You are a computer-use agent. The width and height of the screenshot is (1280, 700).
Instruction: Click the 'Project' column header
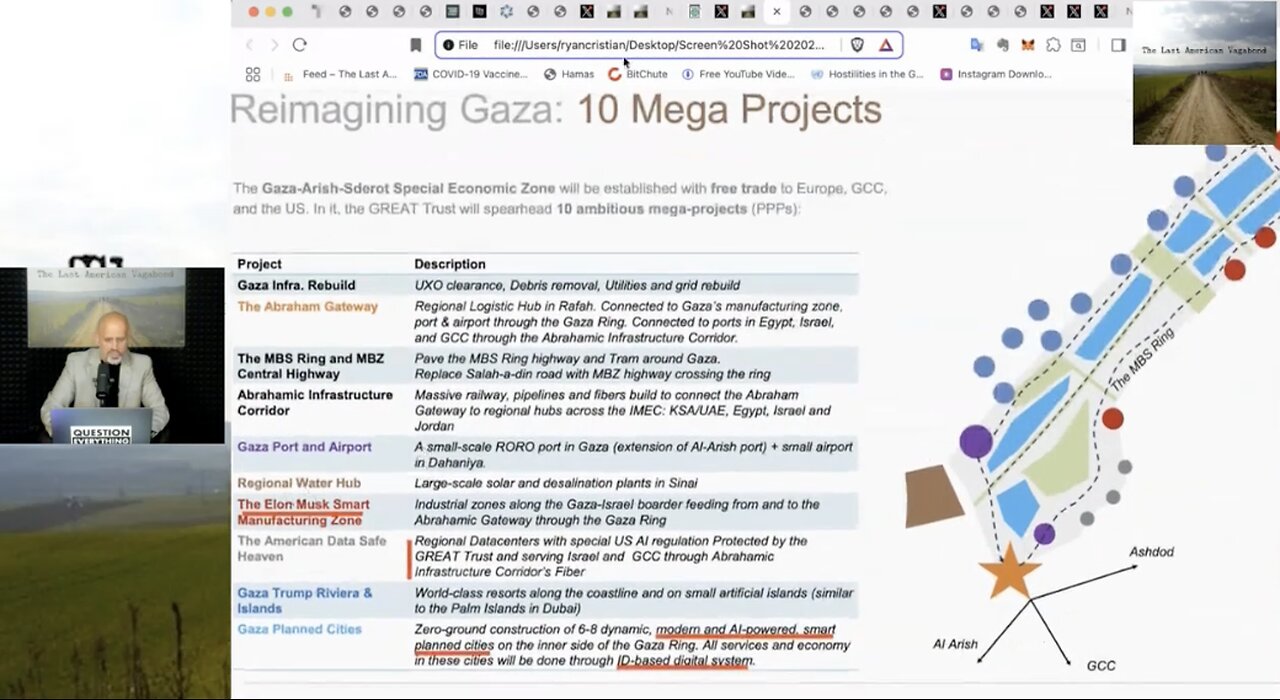(259, 264)
